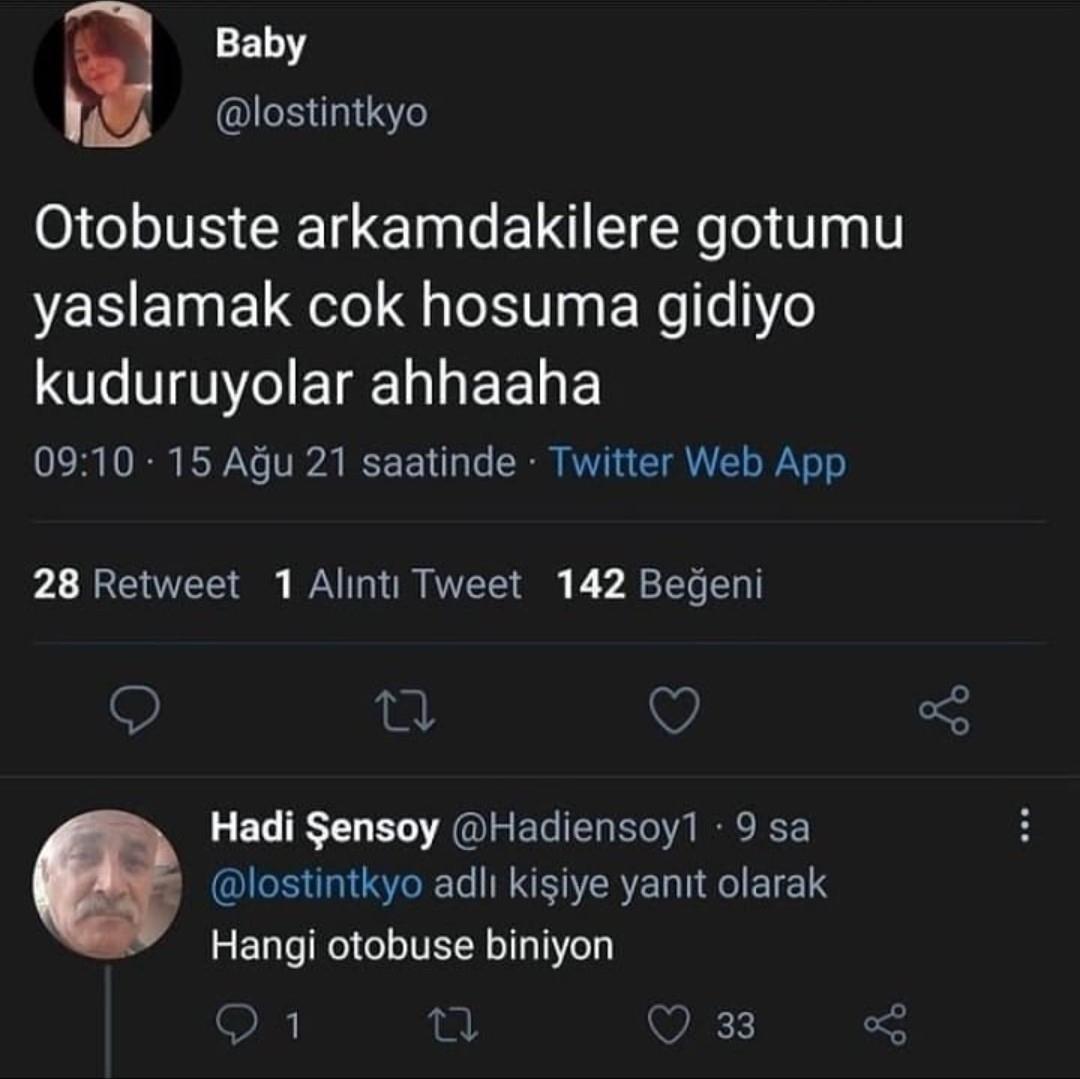The height and width of the screenshot is (1079, 1080).
Task: Retweet the main tweet by Baby
Action: (x=404, y=711)
